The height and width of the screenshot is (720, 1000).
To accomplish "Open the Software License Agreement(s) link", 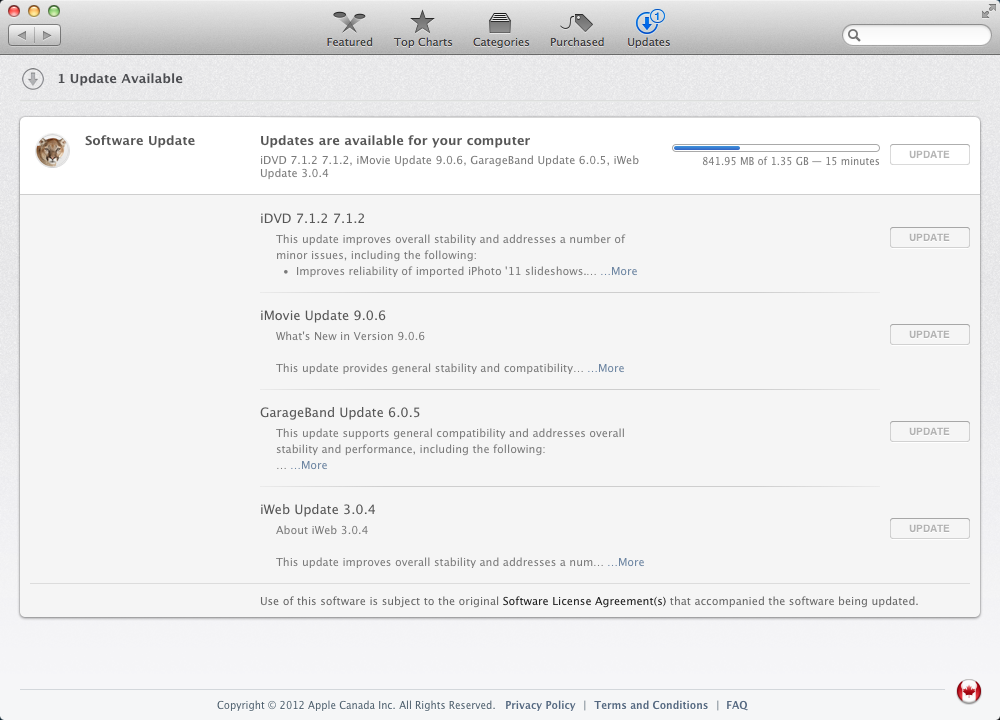I will tap(584, 601).
